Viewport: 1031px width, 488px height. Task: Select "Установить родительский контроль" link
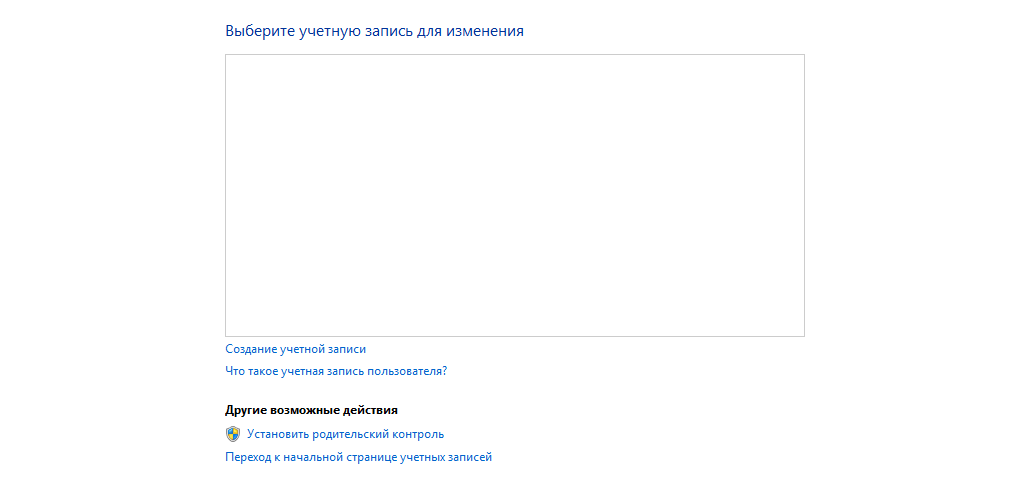pos(345,434)
